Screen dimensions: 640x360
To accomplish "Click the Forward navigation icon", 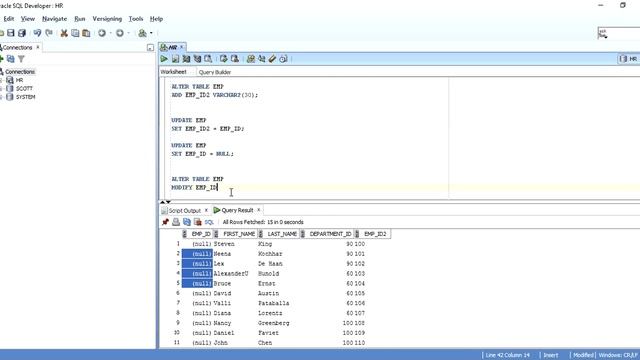I will [120, 33].
